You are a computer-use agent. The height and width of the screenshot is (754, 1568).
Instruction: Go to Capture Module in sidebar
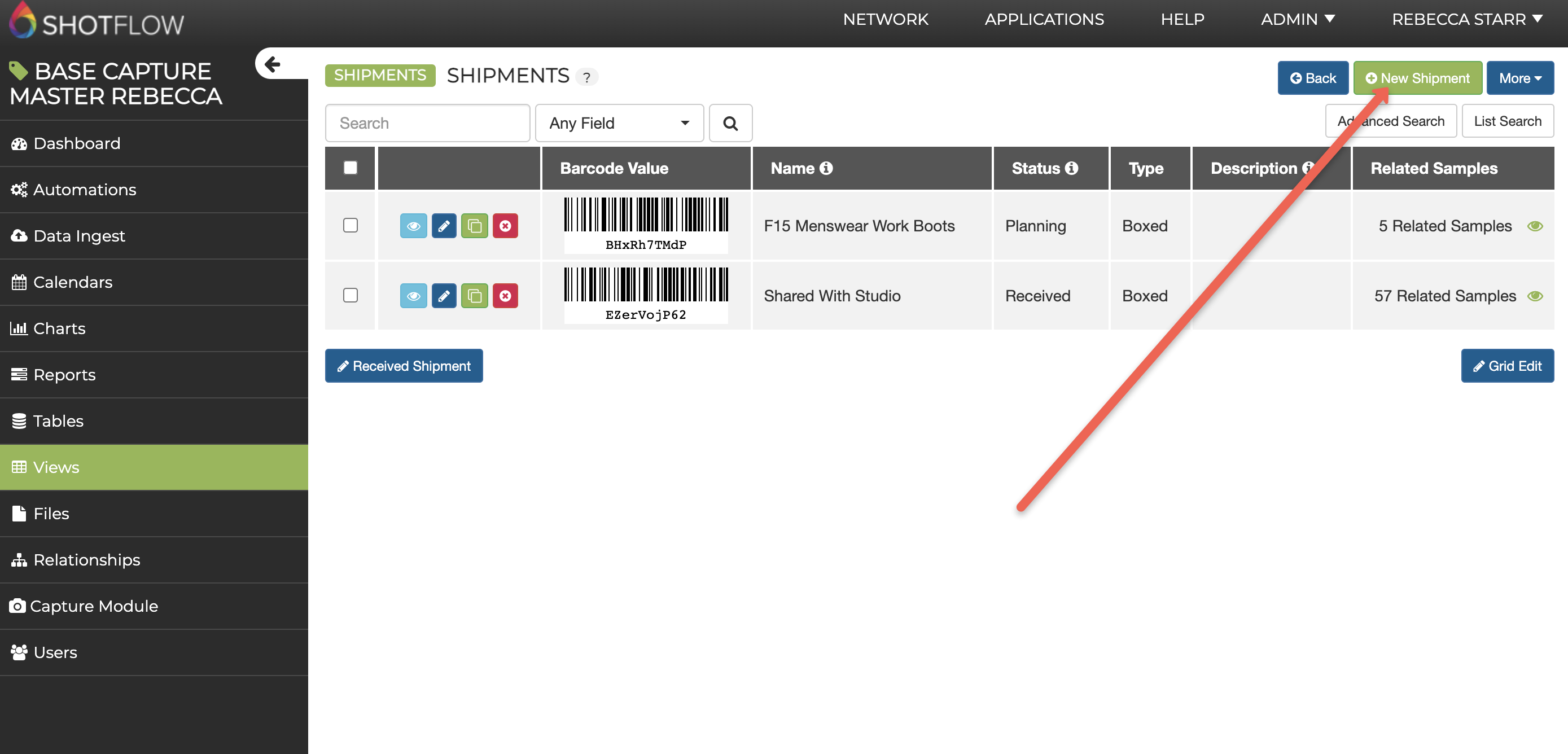pyautogui.click(x=94, y=606)
